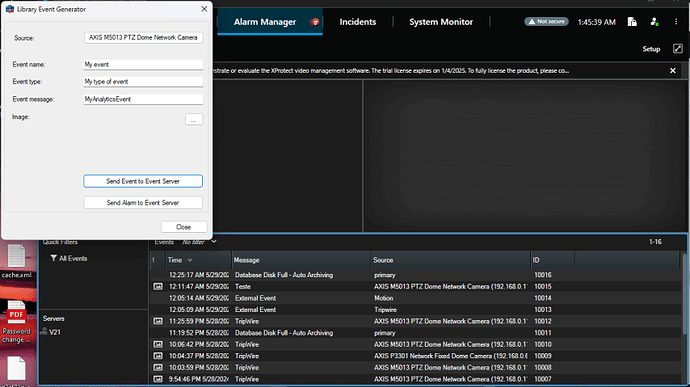
Task: Select the Password change PDF desktop icon
Action: (16, 322)
